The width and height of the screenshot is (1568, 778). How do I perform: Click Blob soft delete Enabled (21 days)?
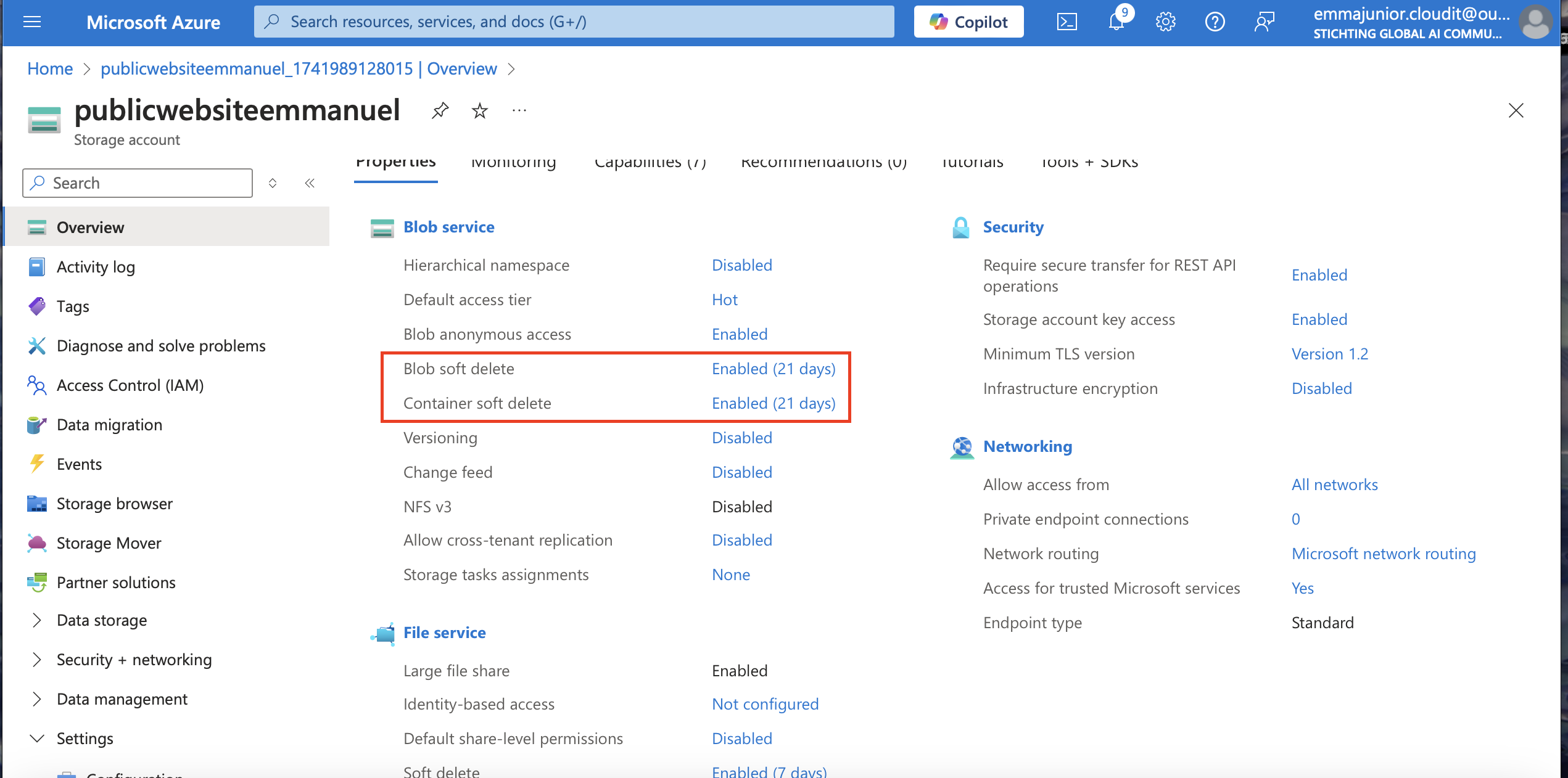point(774,369)
